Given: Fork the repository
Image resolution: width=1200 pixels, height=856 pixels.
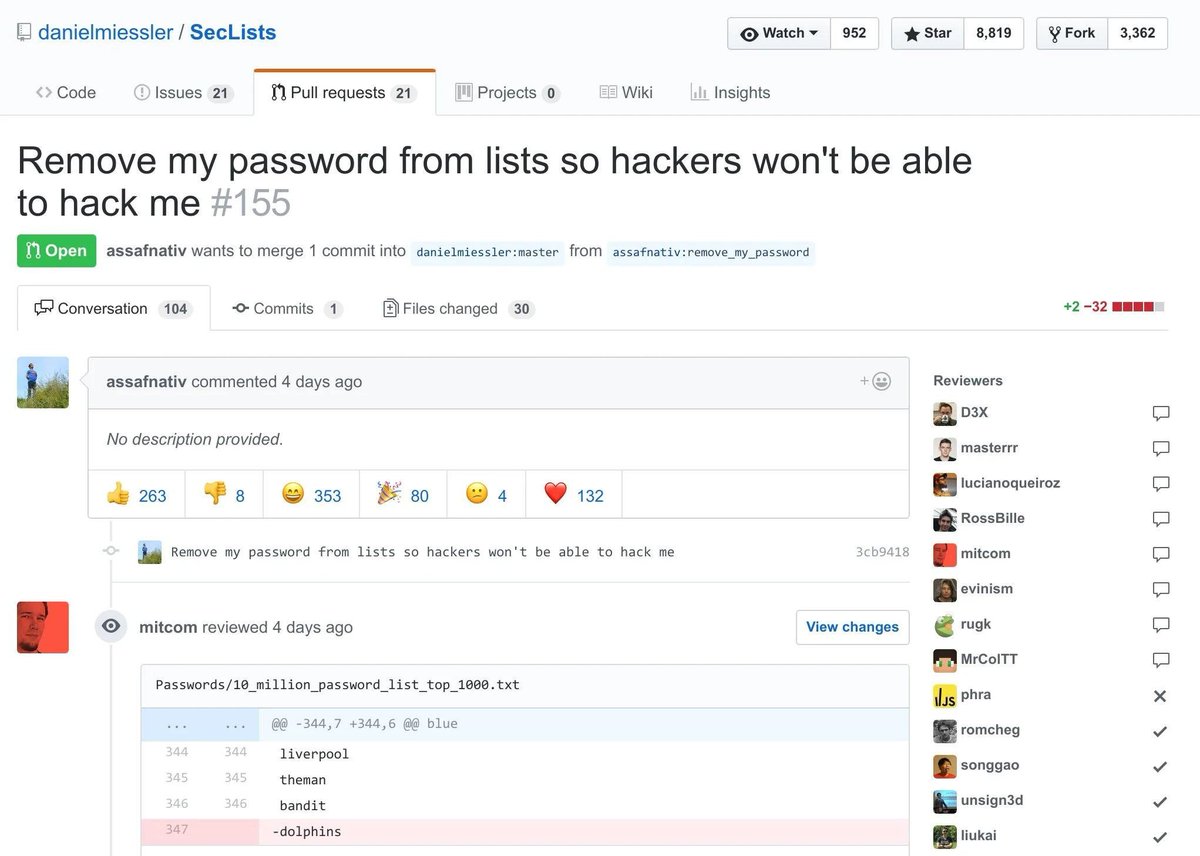Looking at the screenshot, I should point(1071,33).
